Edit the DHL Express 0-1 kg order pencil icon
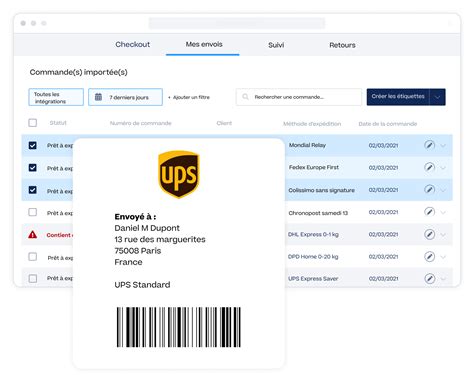The height and width of the screenshot is (375, 474). click(x=429, y=234)
